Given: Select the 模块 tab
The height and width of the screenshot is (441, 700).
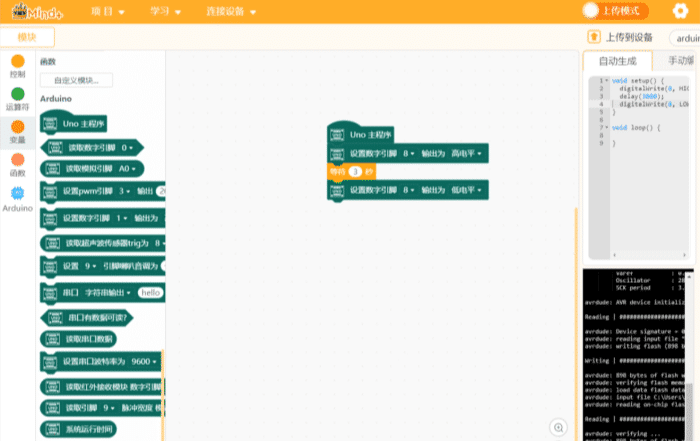Looking at the screenshot, I should click(x=27, y=37).
